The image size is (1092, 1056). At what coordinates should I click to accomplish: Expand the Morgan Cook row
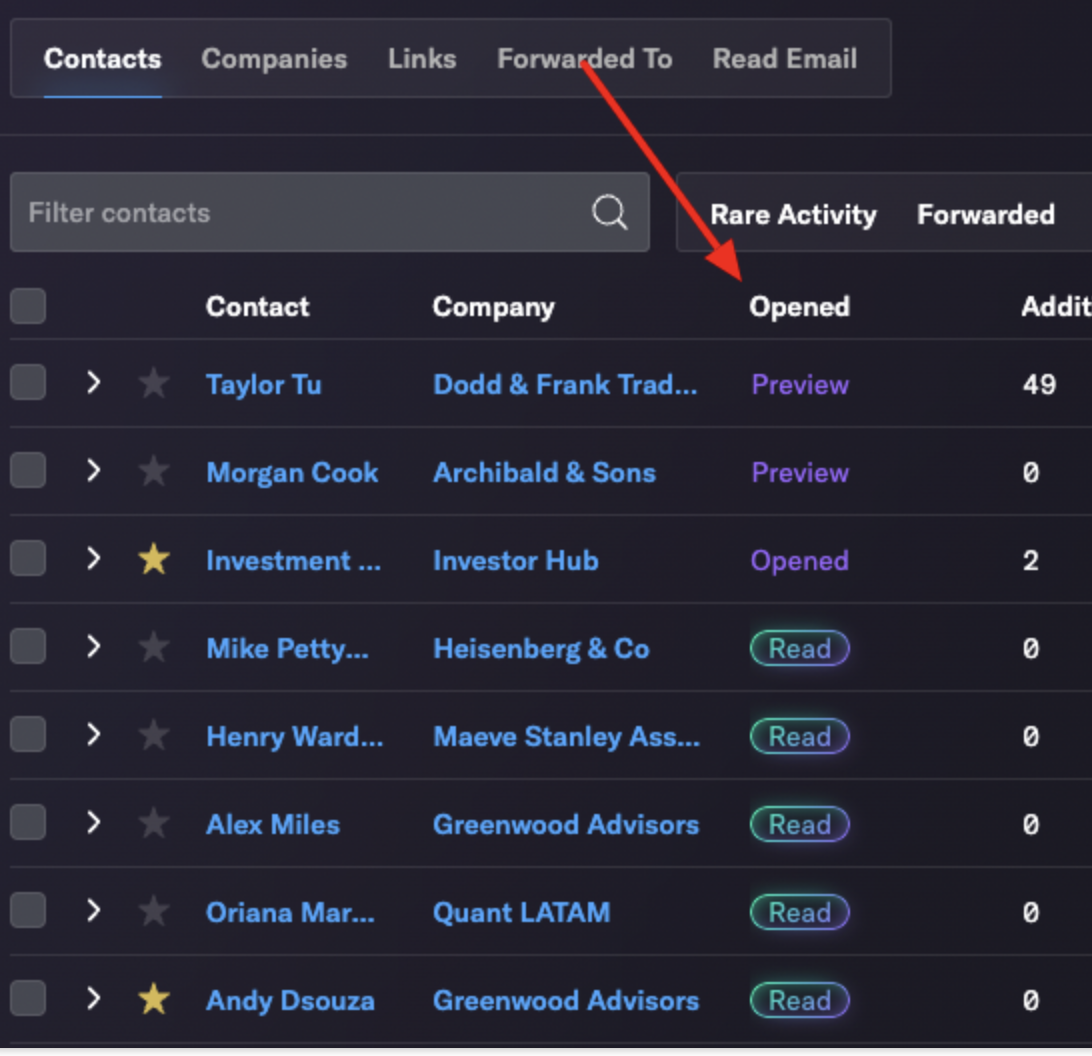pos(94,470)
